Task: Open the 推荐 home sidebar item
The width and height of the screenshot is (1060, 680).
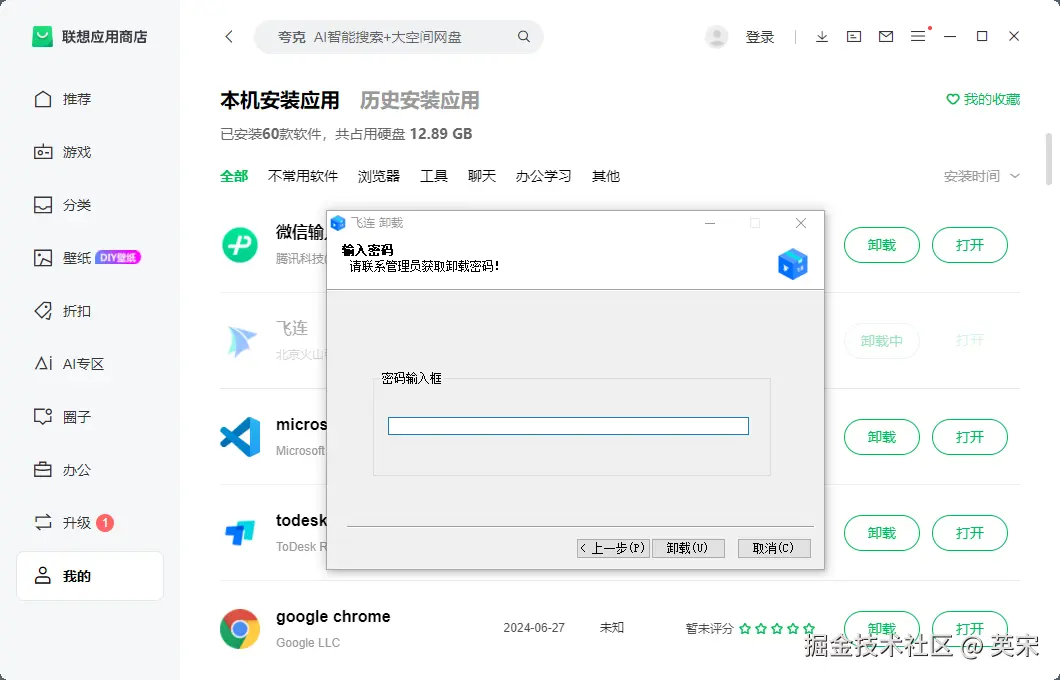Action: (62, 99)
